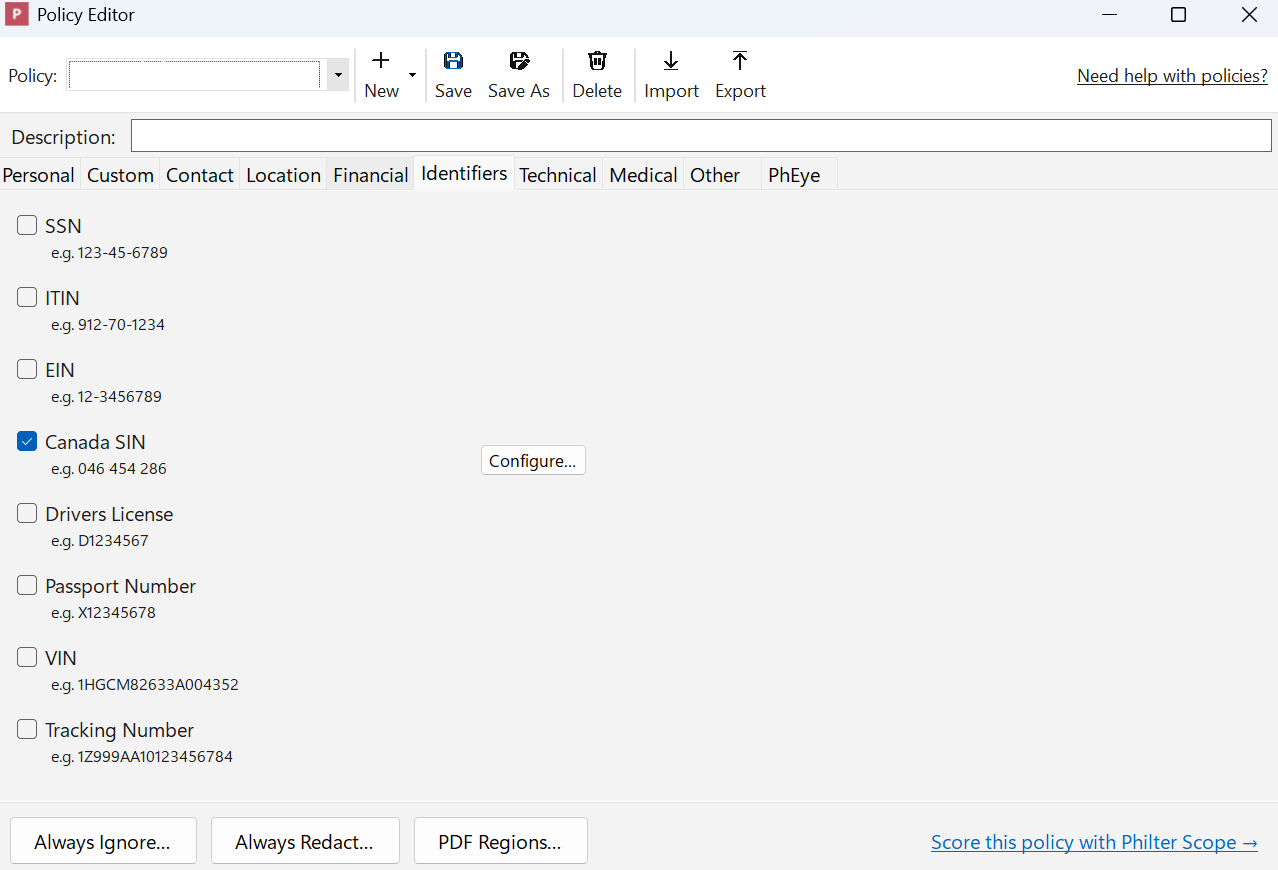Enable the VIN checkbox
Screen dimensions: 1278x870
pos(27,658)
